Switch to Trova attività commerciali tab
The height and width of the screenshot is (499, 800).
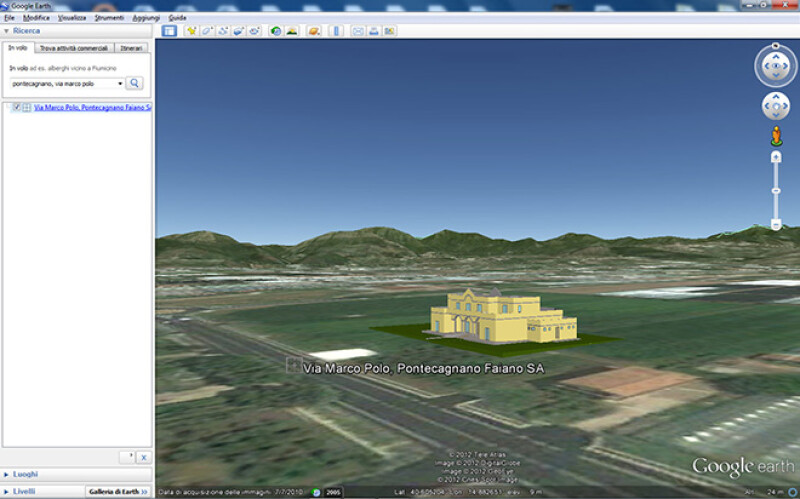pyautogui.click(x=74, y=48)
